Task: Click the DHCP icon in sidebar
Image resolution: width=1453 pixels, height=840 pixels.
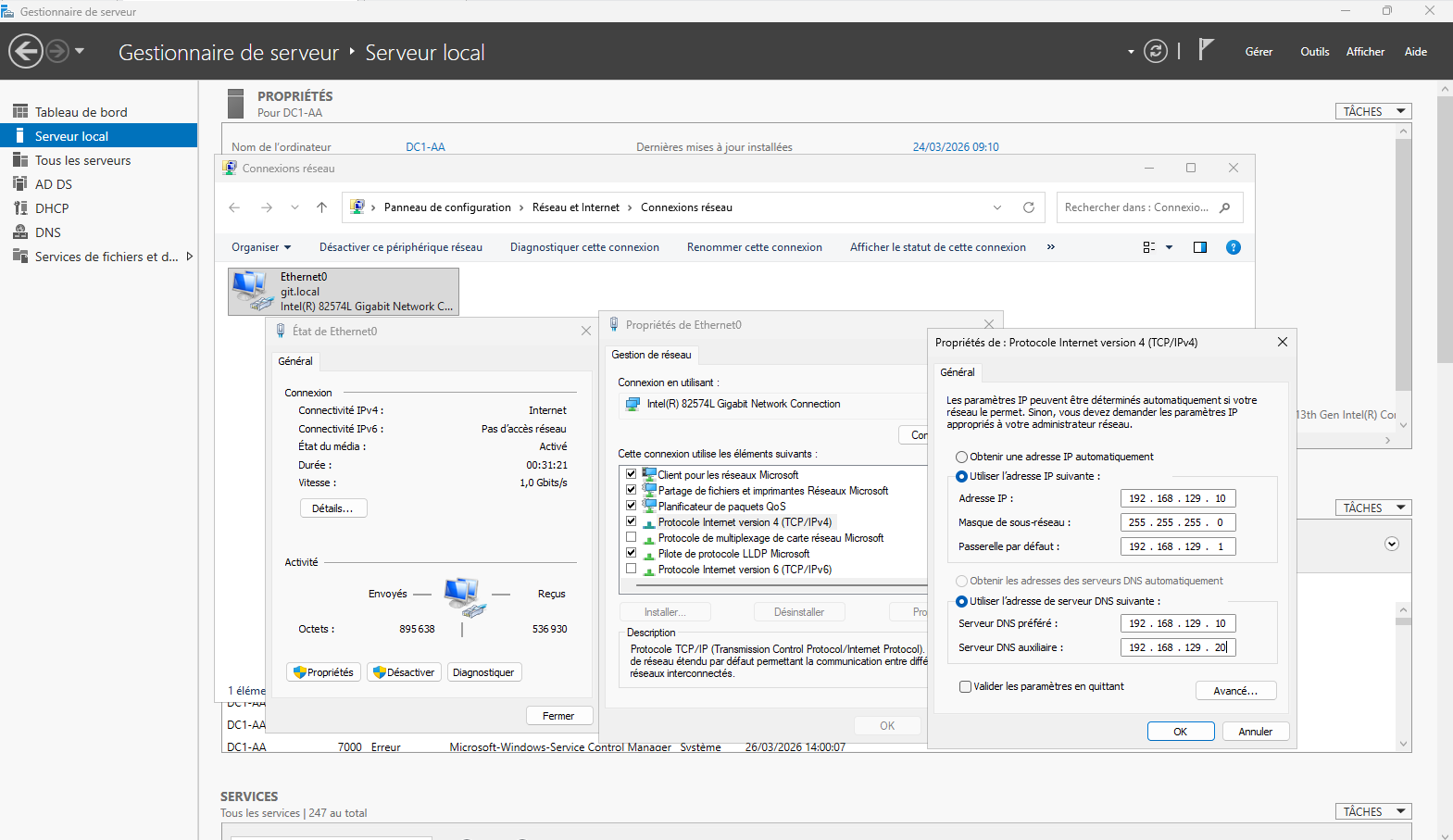Action: pos(20,207)
